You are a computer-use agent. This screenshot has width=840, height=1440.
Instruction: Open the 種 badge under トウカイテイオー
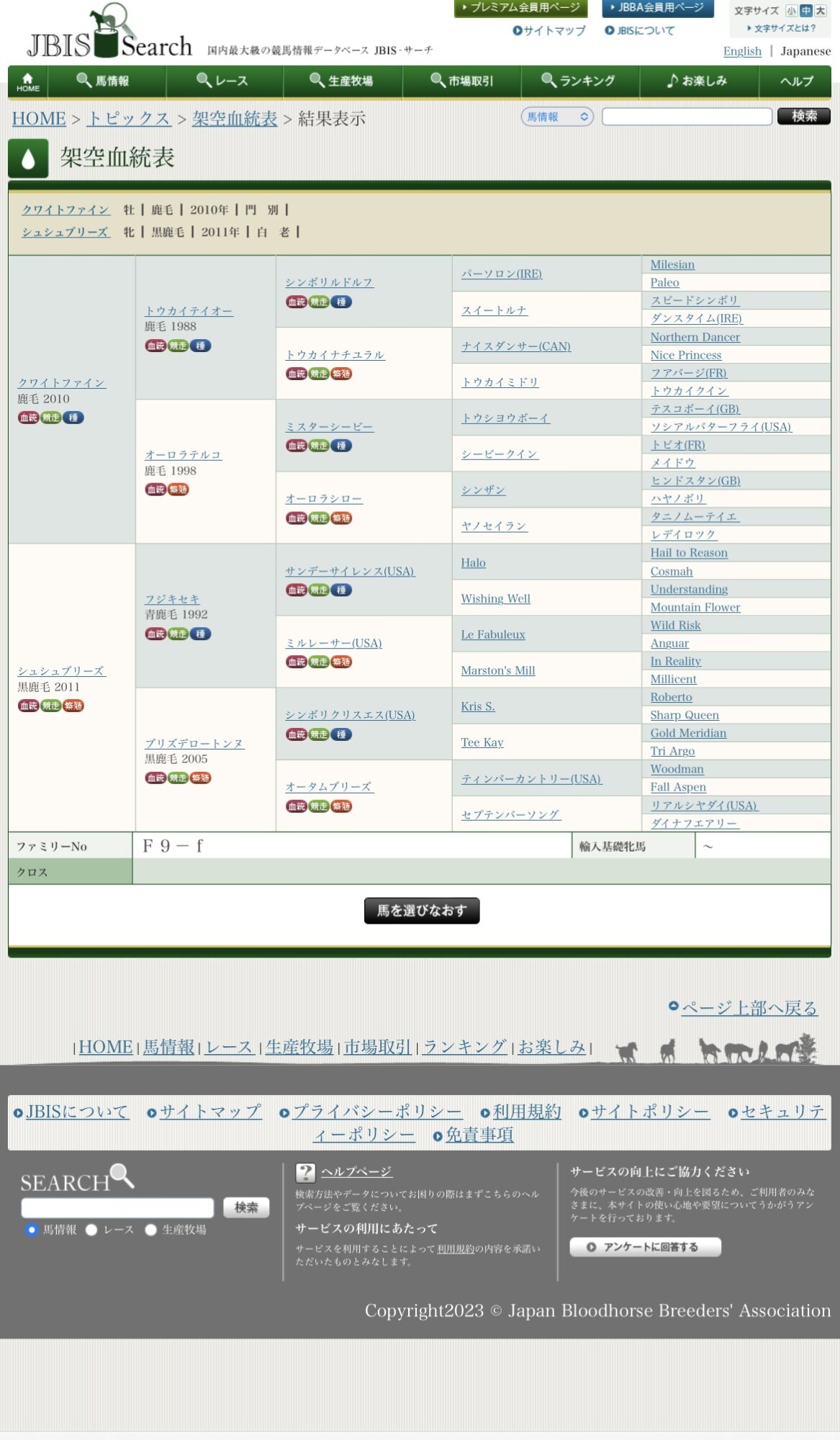[x=201, y=346]
